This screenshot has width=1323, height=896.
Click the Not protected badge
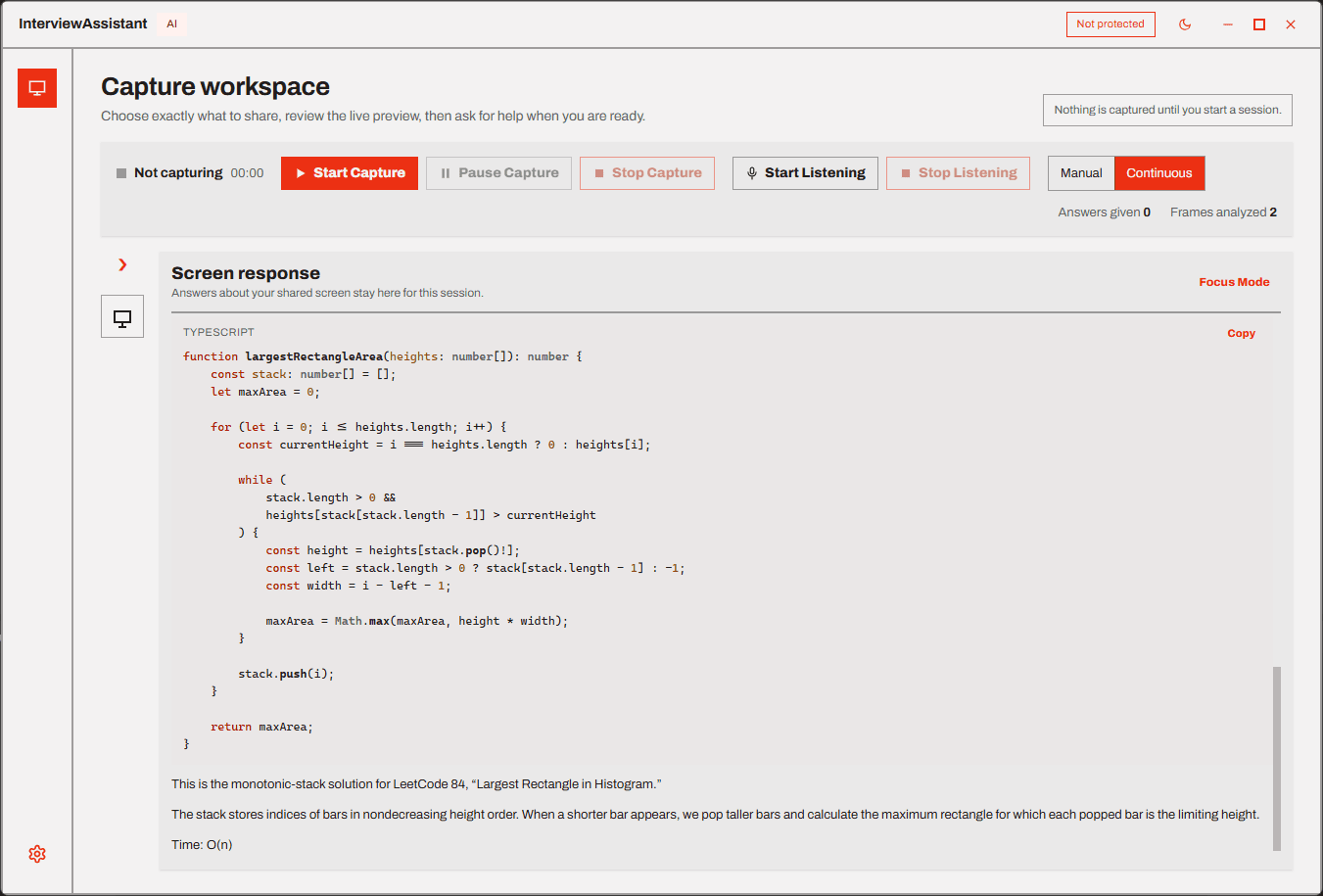pos(1110,24)
